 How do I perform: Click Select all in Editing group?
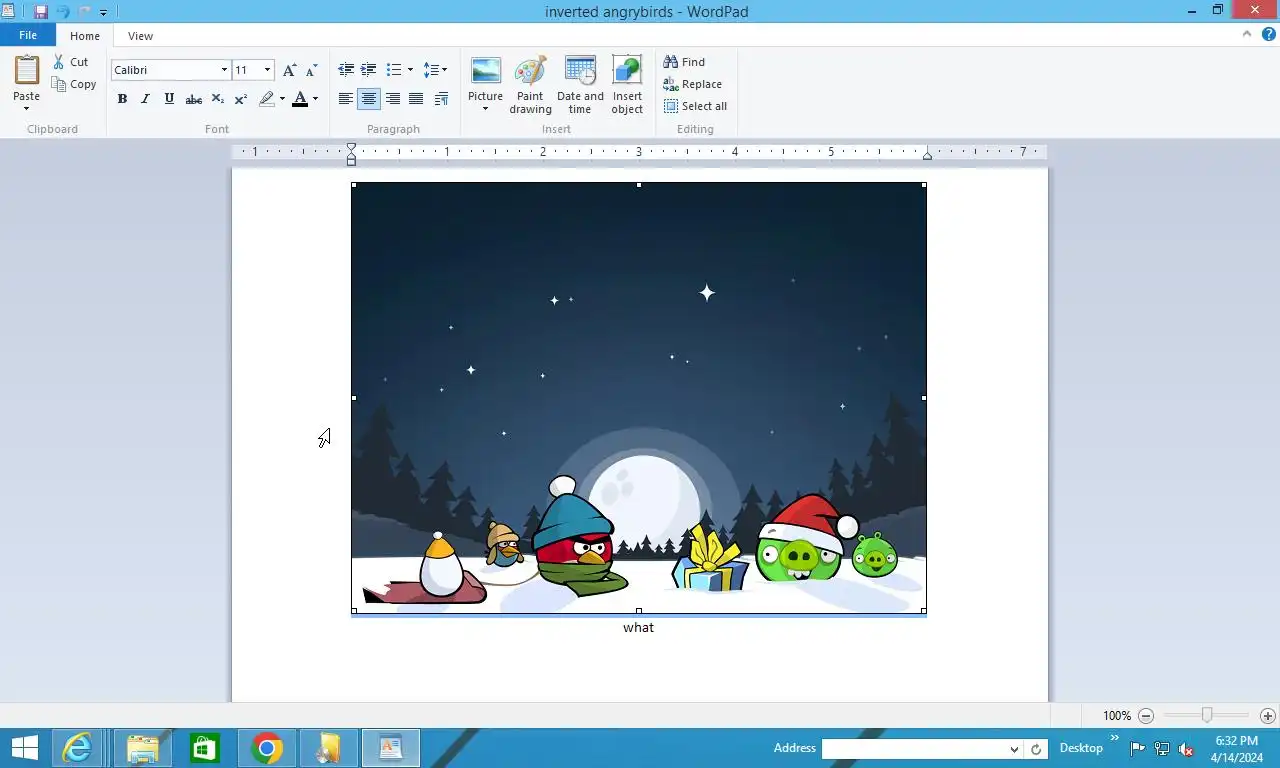695,106
